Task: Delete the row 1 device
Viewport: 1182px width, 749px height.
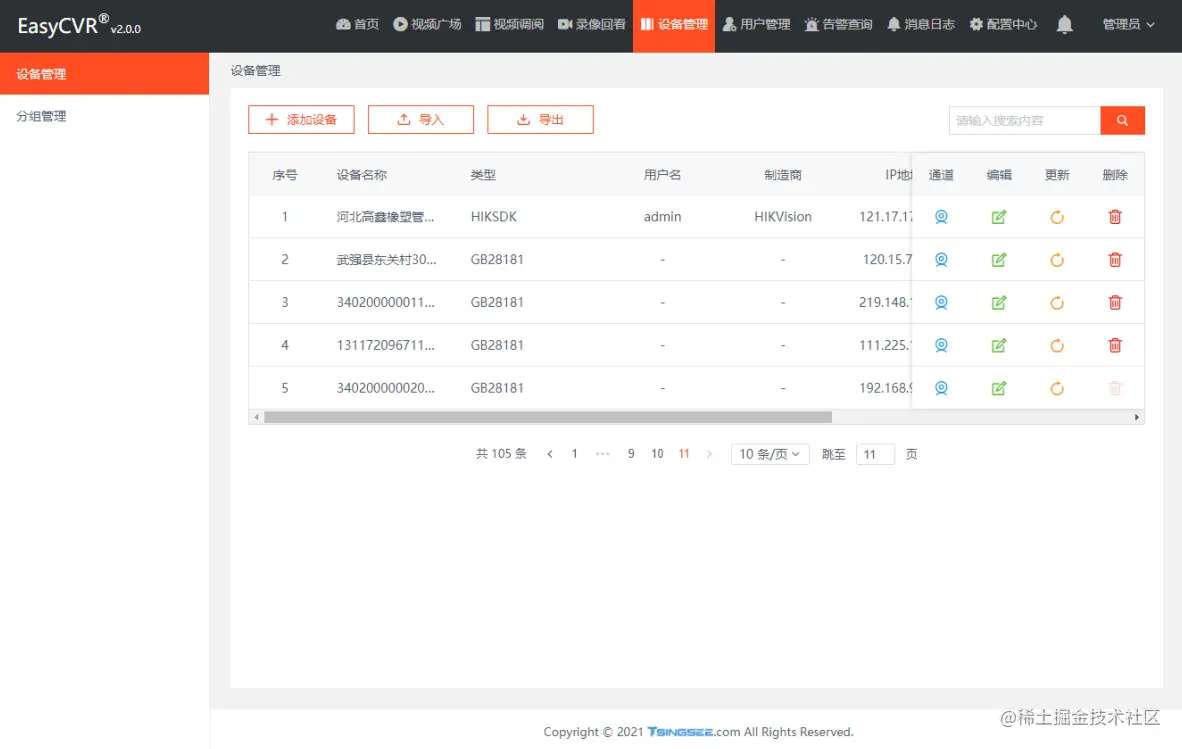Action: 1115,217
